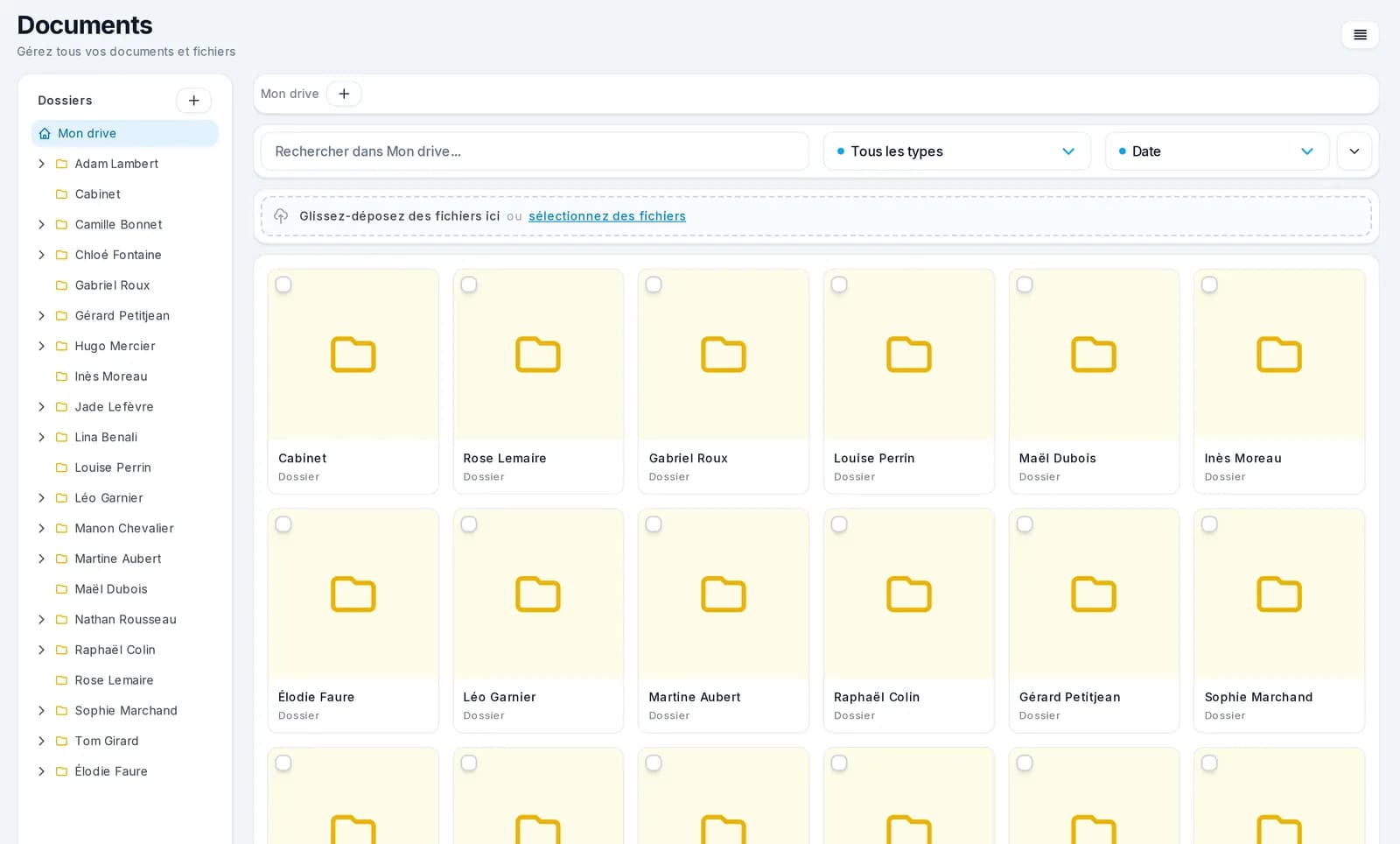Click the sélectionnez des fichiers link

tap(607, 216)
